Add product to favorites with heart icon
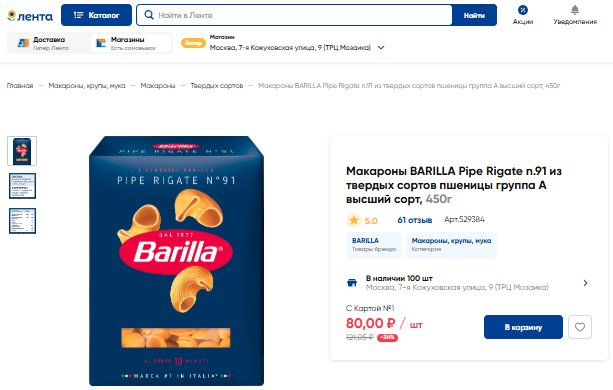The width and height of the screenshot is (613, 390). click(x=580, y=327)
